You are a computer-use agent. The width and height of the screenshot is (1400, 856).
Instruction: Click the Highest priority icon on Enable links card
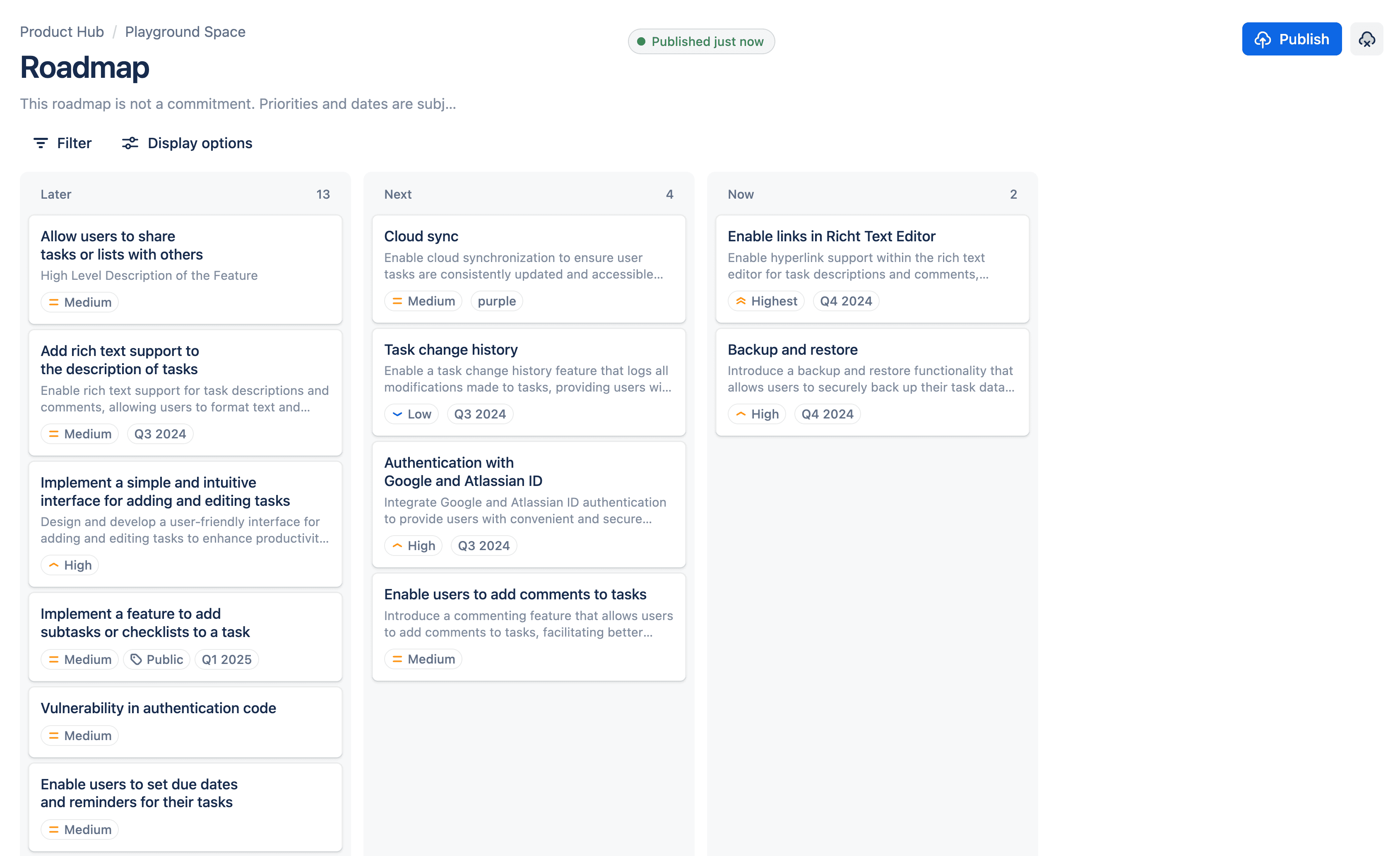[x=740, y=301]
